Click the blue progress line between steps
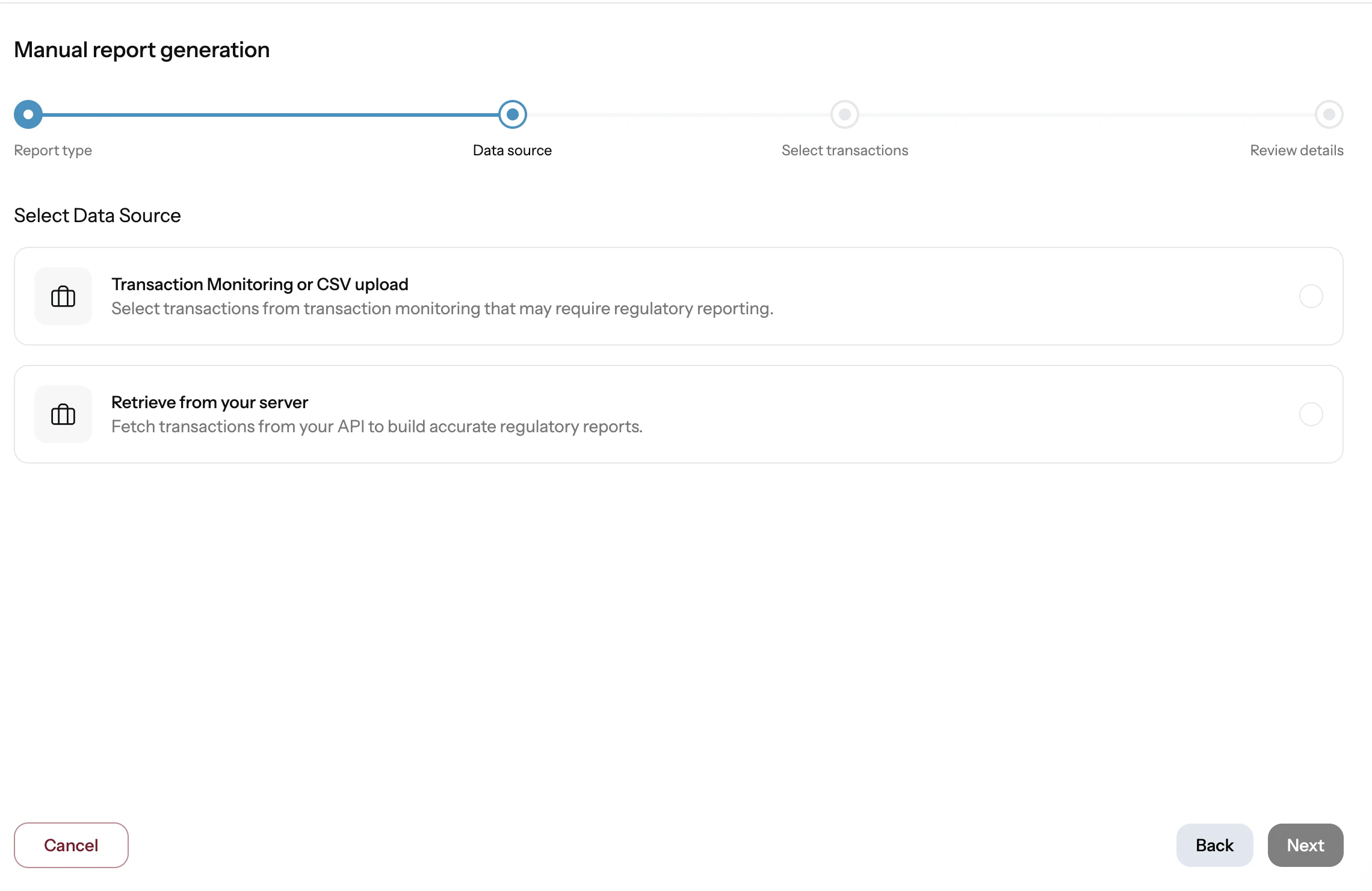 271,114
